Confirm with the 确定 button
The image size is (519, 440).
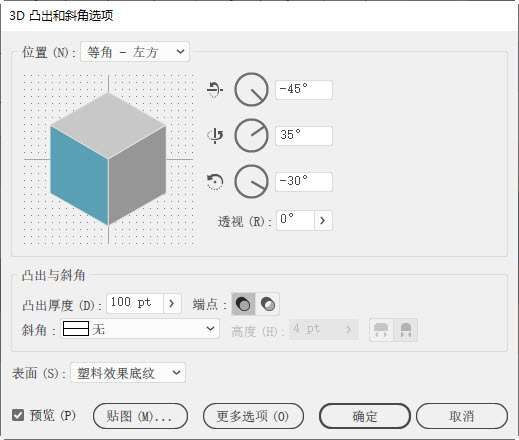click(x=365, y=416)
